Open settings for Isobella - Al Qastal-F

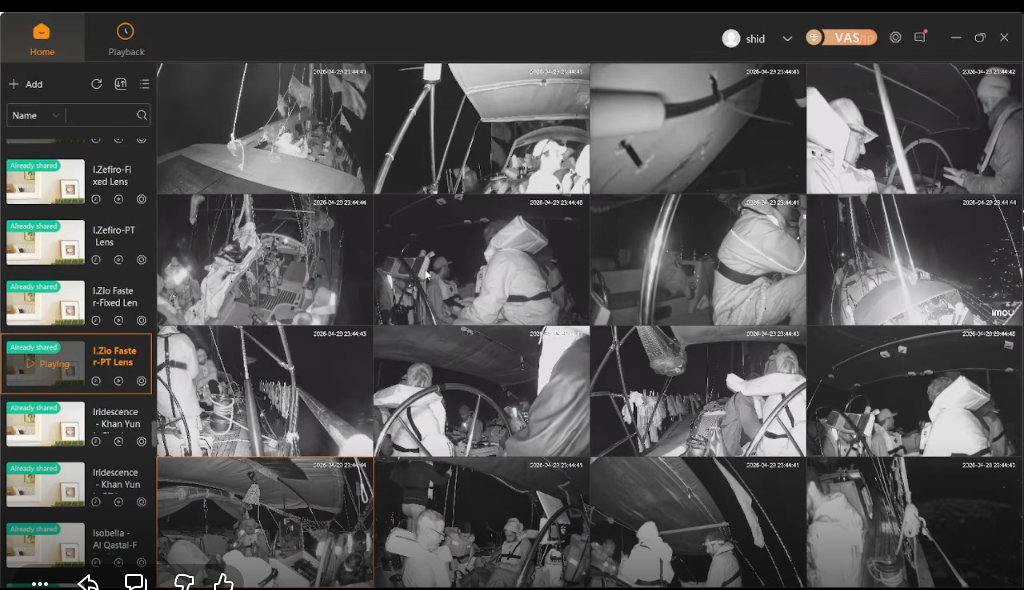[141, 562]
